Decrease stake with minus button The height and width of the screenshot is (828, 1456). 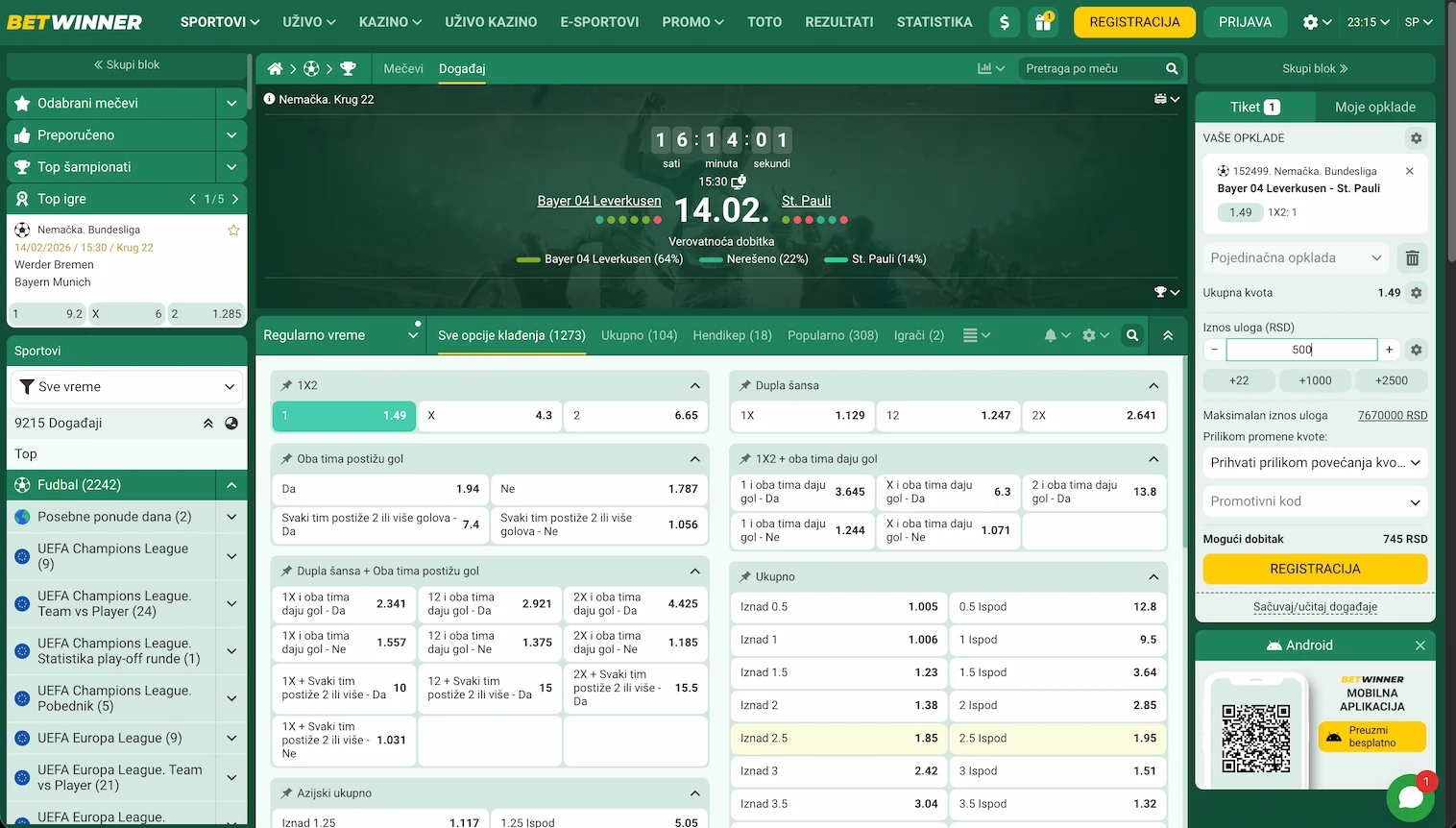coord(1214,350)
